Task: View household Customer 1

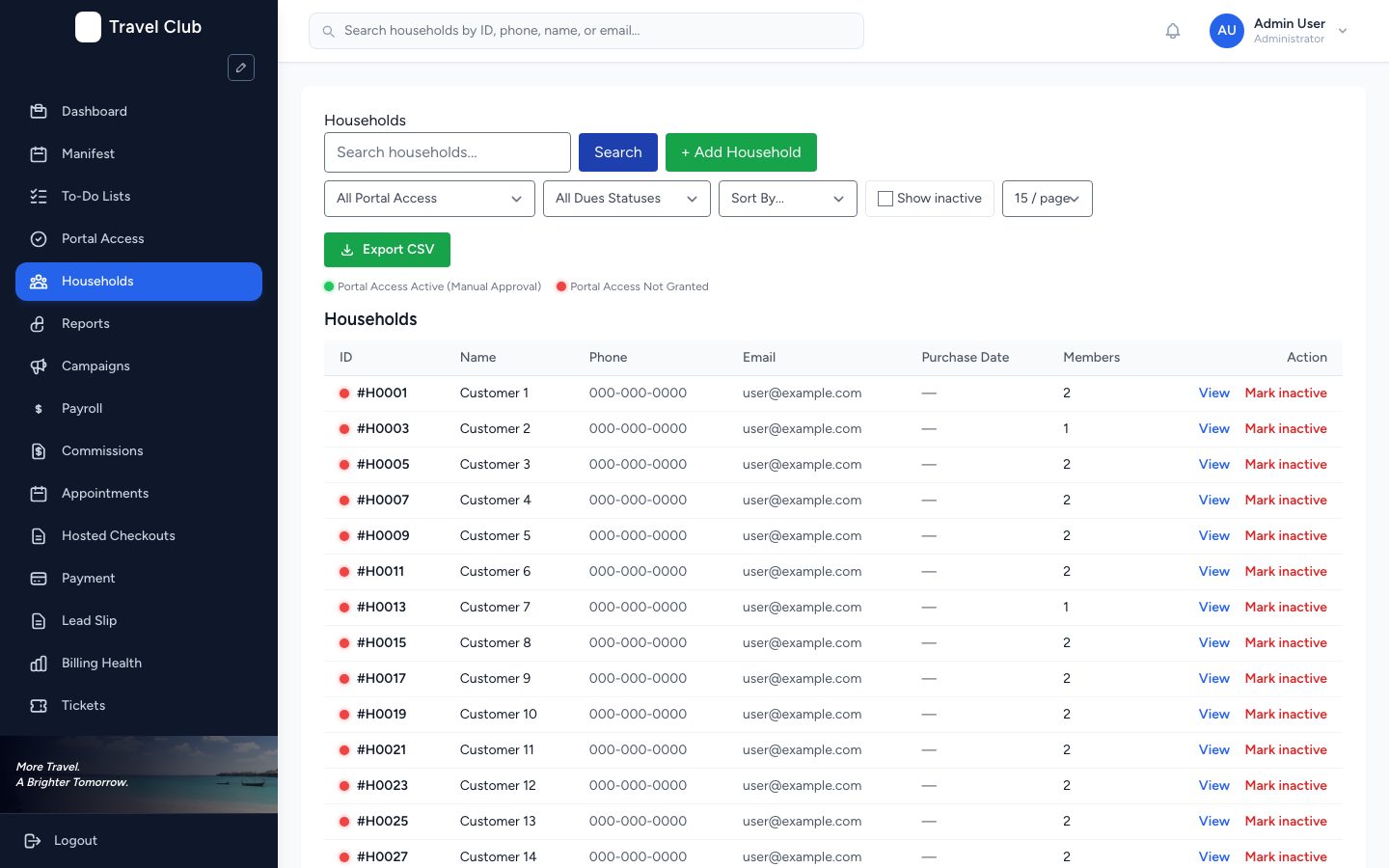Action: (x=1213, y=393)
